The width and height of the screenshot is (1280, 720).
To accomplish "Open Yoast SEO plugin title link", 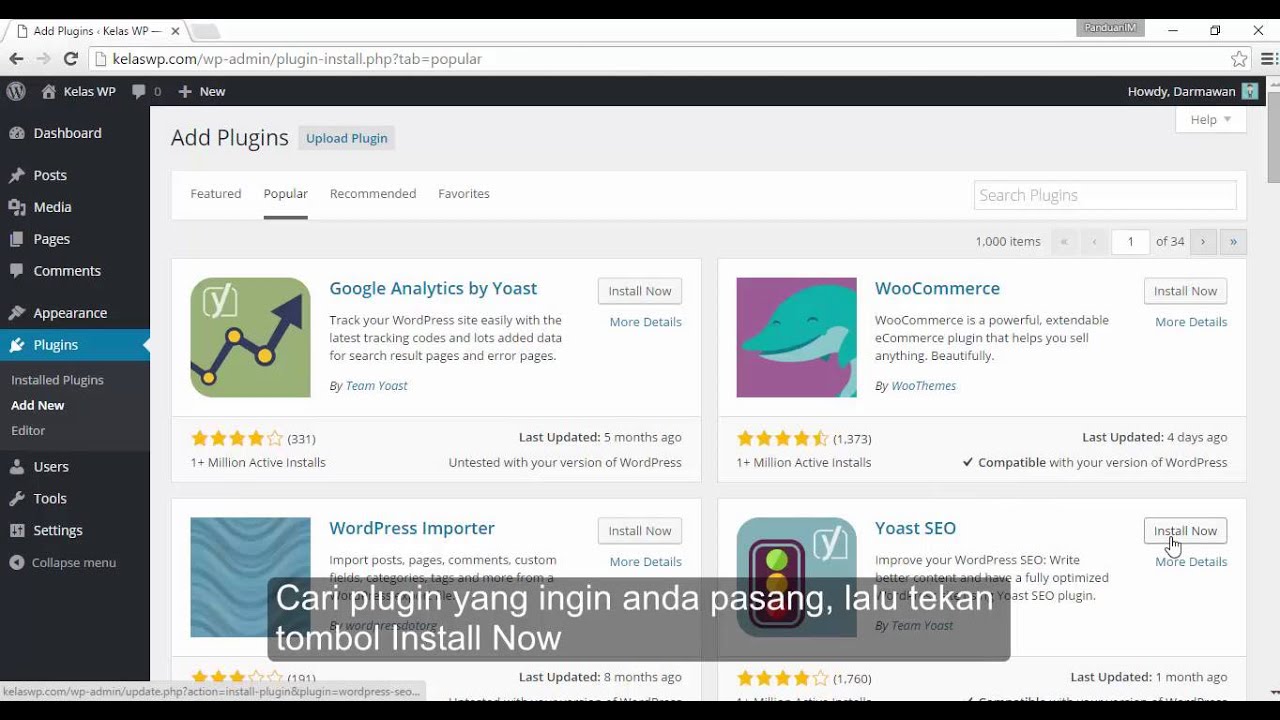I will pyautogui.click(x=915, y=528).
